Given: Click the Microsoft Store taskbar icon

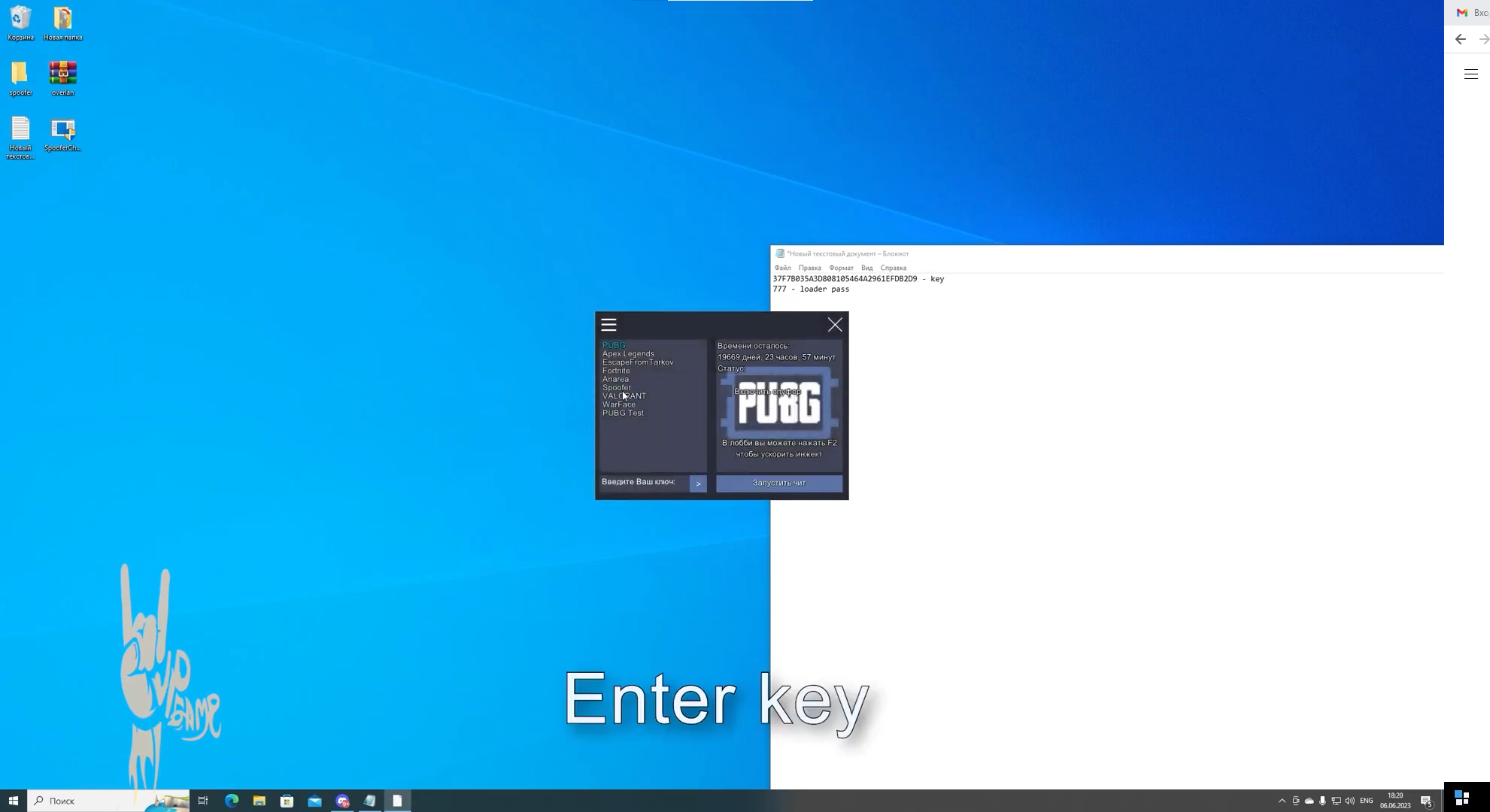Looking at the screenshot, I should click(x=287, y=801).
